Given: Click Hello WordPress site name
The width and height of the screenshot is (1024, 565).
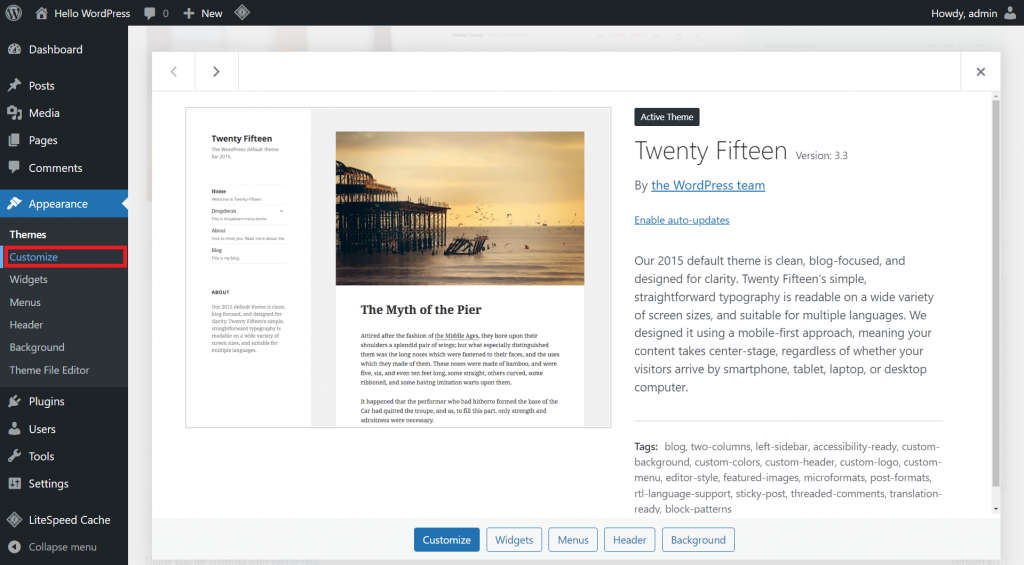Looking at the screenshot, I should point(92,13).
